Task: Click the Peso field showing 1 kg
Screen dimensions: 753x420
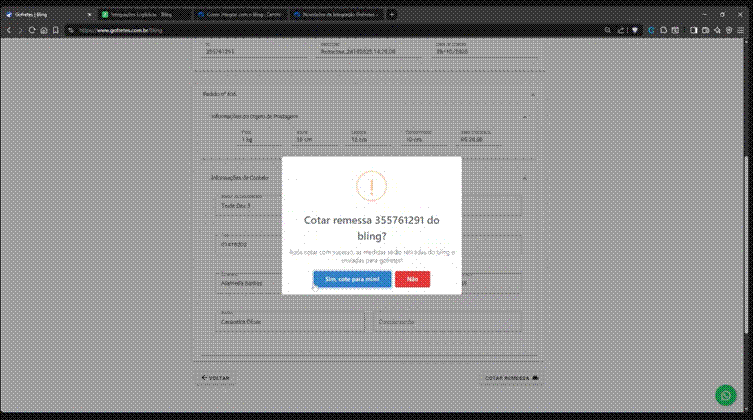Action: pyautogui.click(x=262, y=139)
